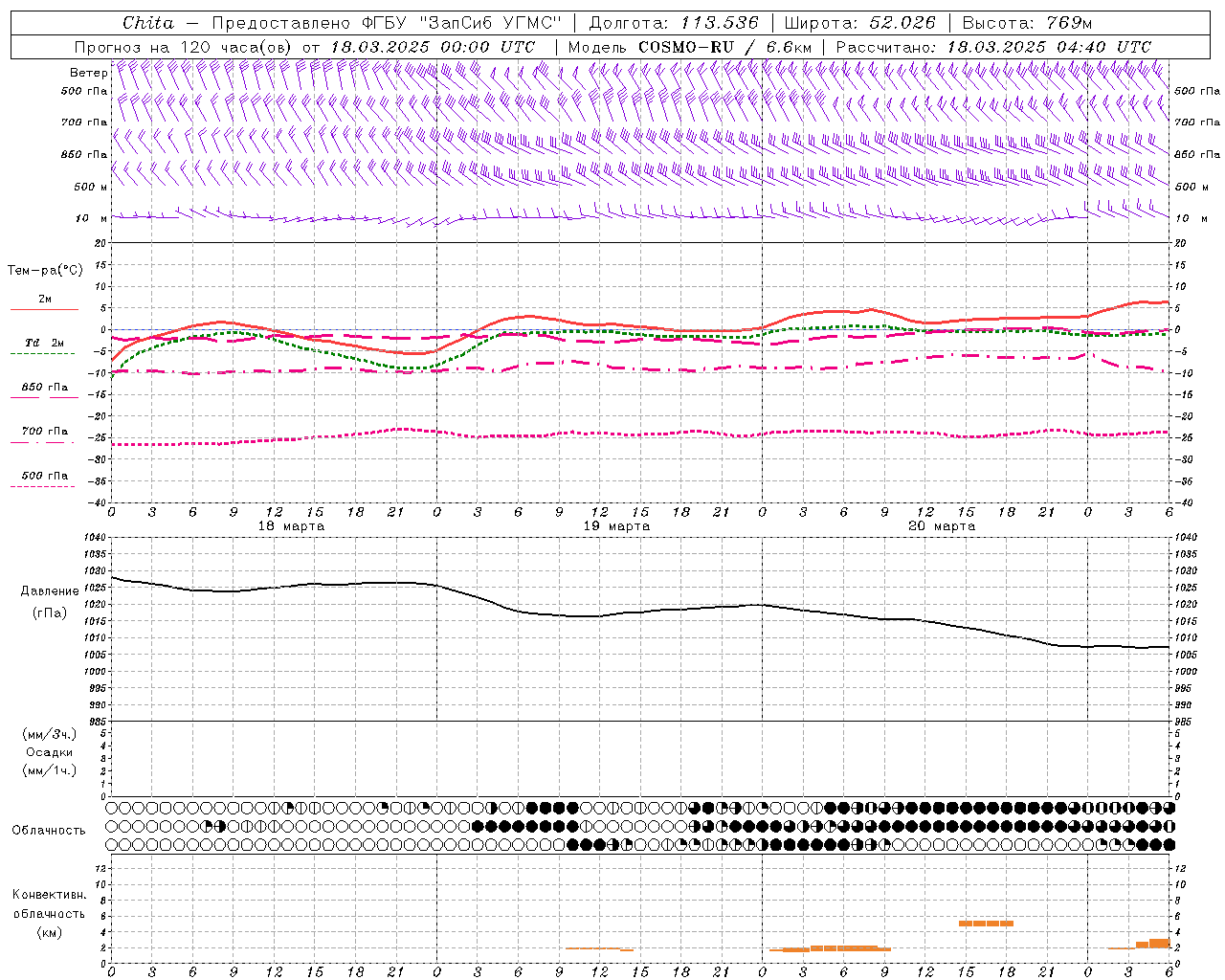Click the "20 марта" date label

coord(942,526)
